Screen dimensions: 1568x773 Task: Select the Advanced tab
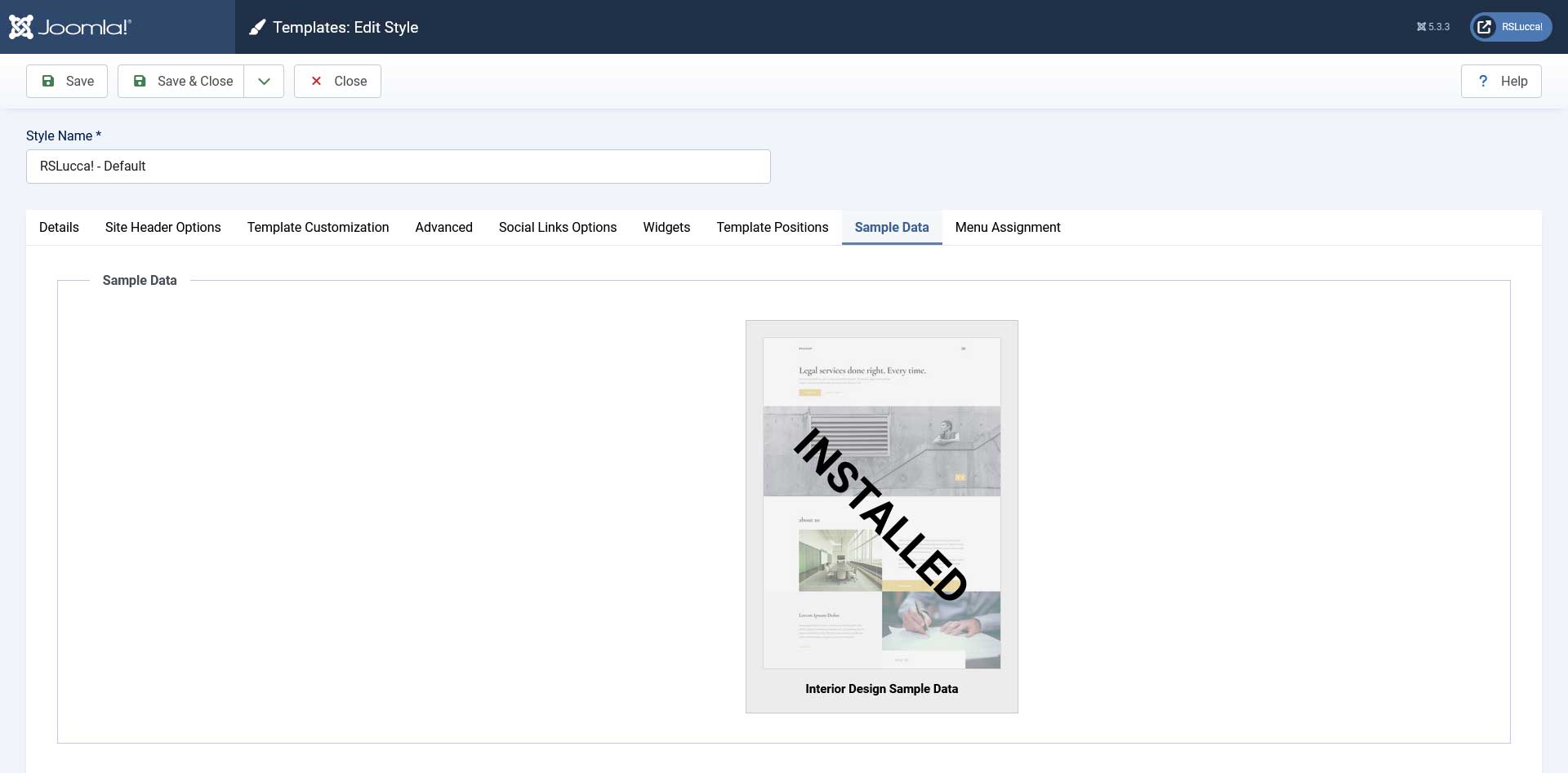443,227
